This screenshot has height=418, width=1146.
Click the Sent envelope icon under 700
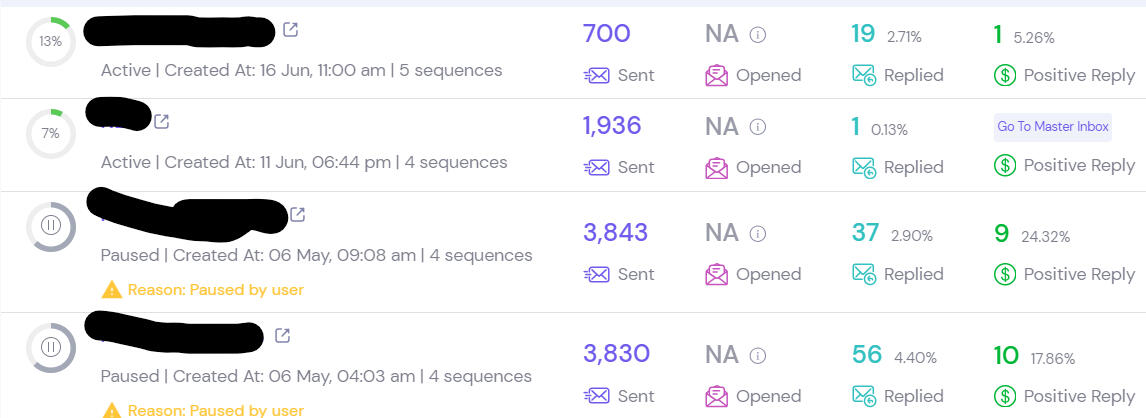597,75
